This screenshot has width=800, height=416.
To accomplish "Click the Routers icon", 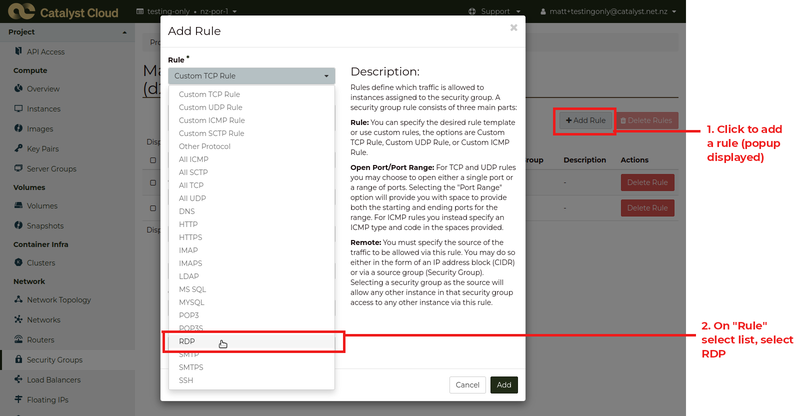I will [18, 339].
